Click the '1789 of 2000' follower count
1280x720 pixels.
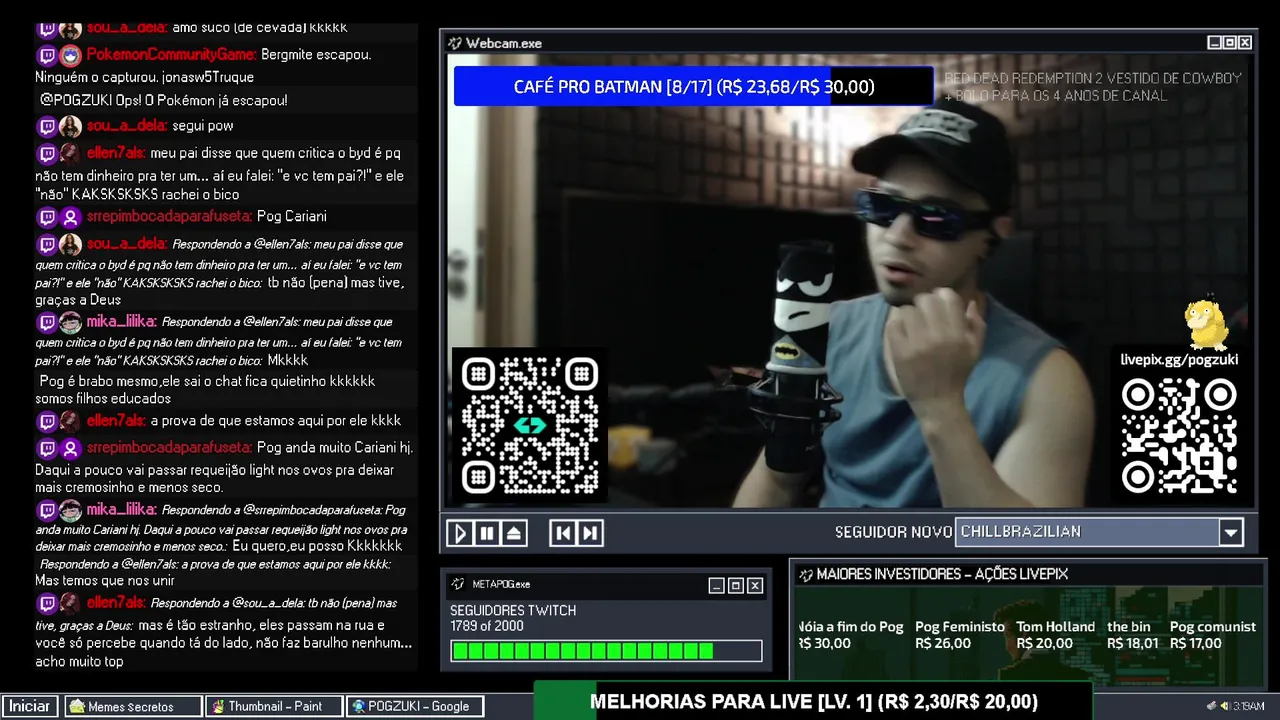click(x=486, y=627)
